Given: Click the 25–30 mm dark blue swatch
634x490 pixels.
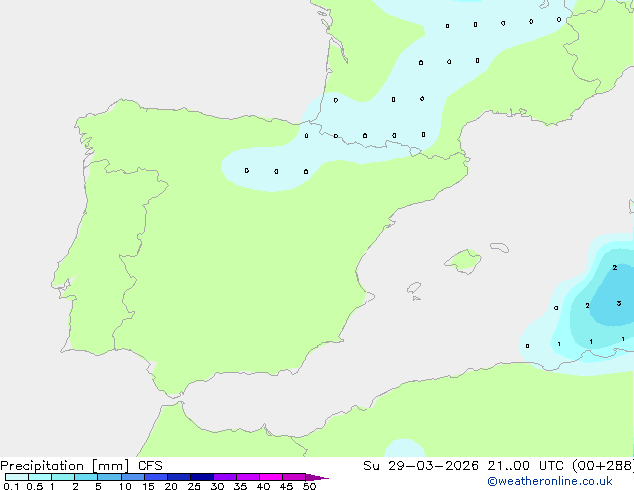Looking at the screenshot, I should (x=202, y=477).
